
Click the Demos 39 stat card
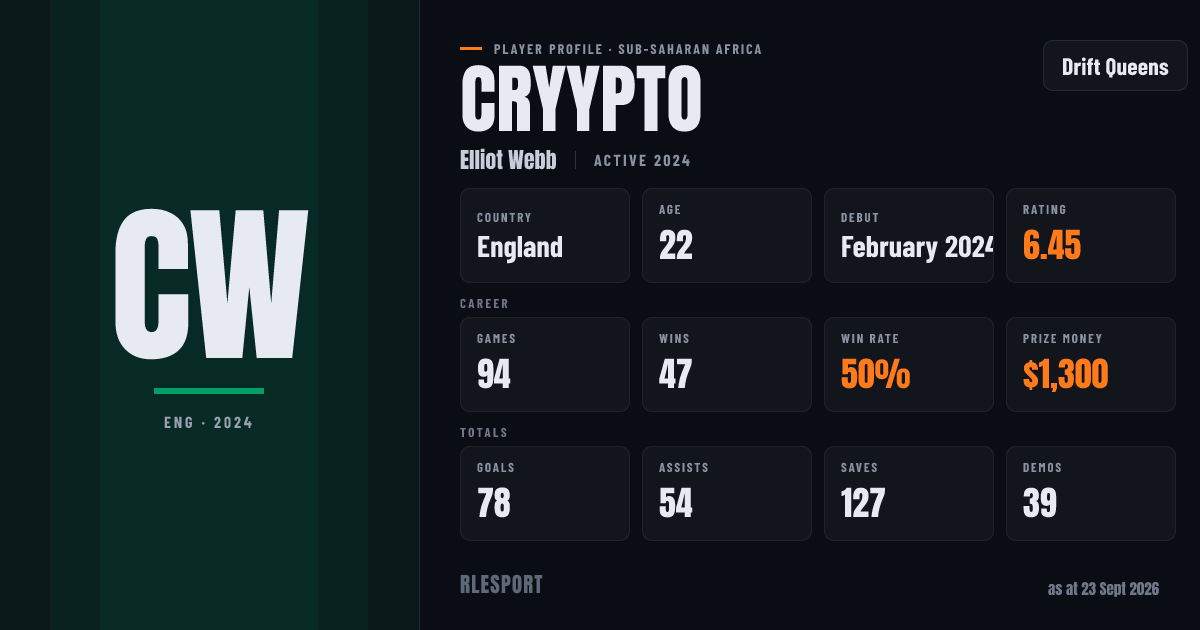[x=1091, y=494]
